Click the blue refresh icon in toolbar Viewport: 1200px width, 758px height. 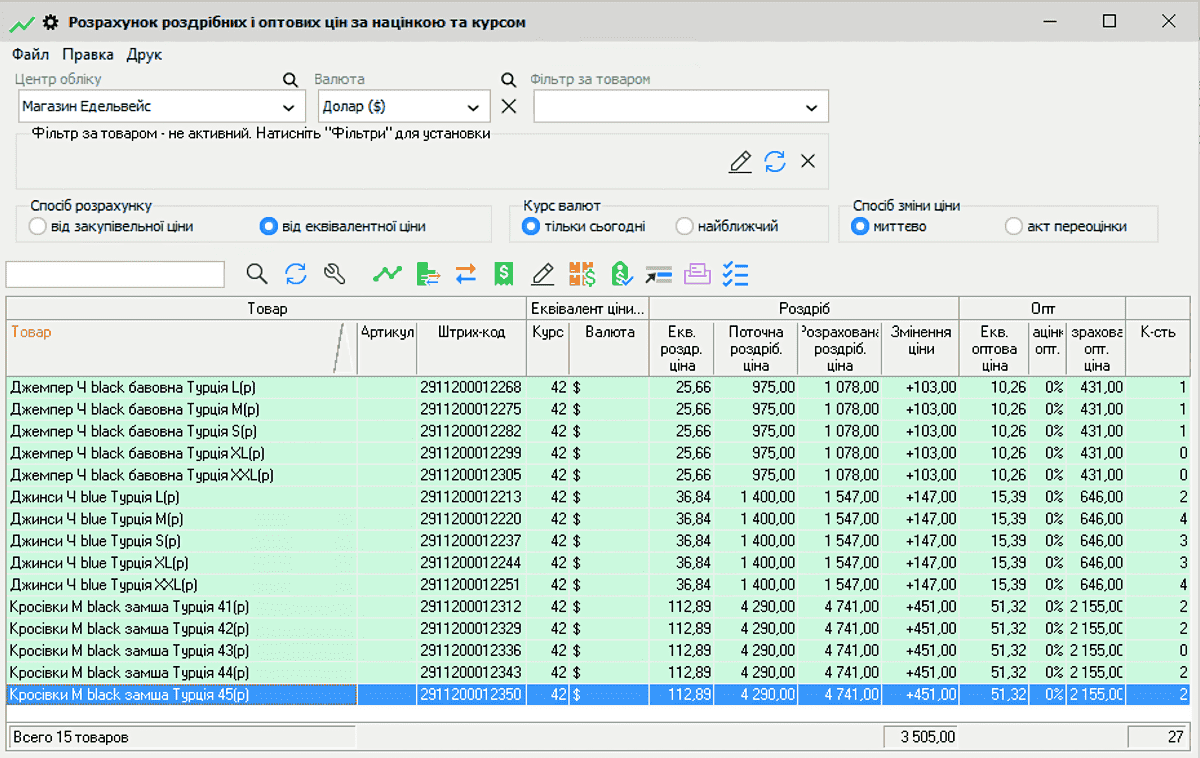(x=296, y=274)
